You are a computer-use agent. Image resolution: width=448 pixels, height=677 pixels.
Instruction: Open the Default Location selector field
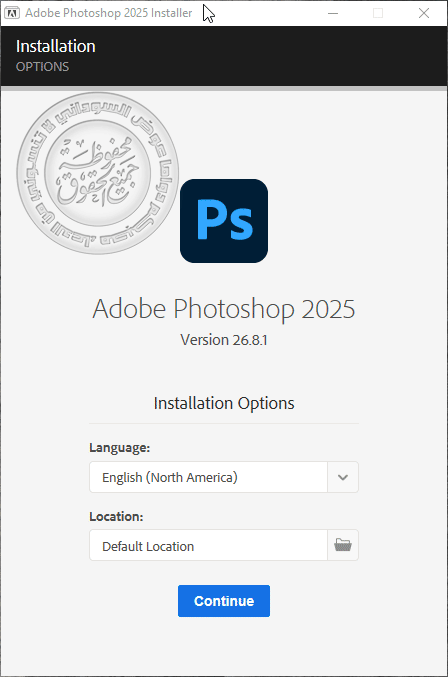(x=224, y=545)
